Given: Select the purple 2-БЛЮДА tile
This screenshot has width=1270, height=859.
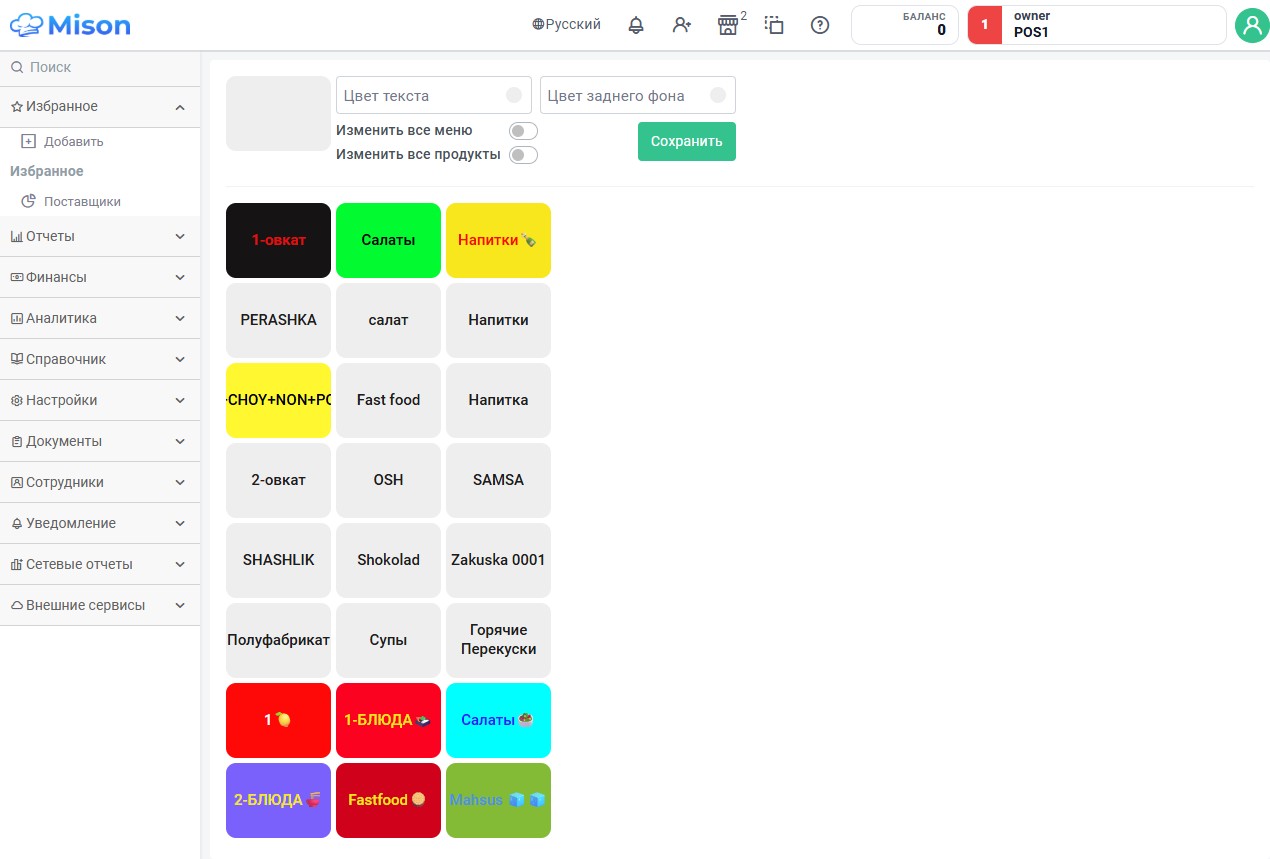Looking at the screenshot, I should point(278,800).
